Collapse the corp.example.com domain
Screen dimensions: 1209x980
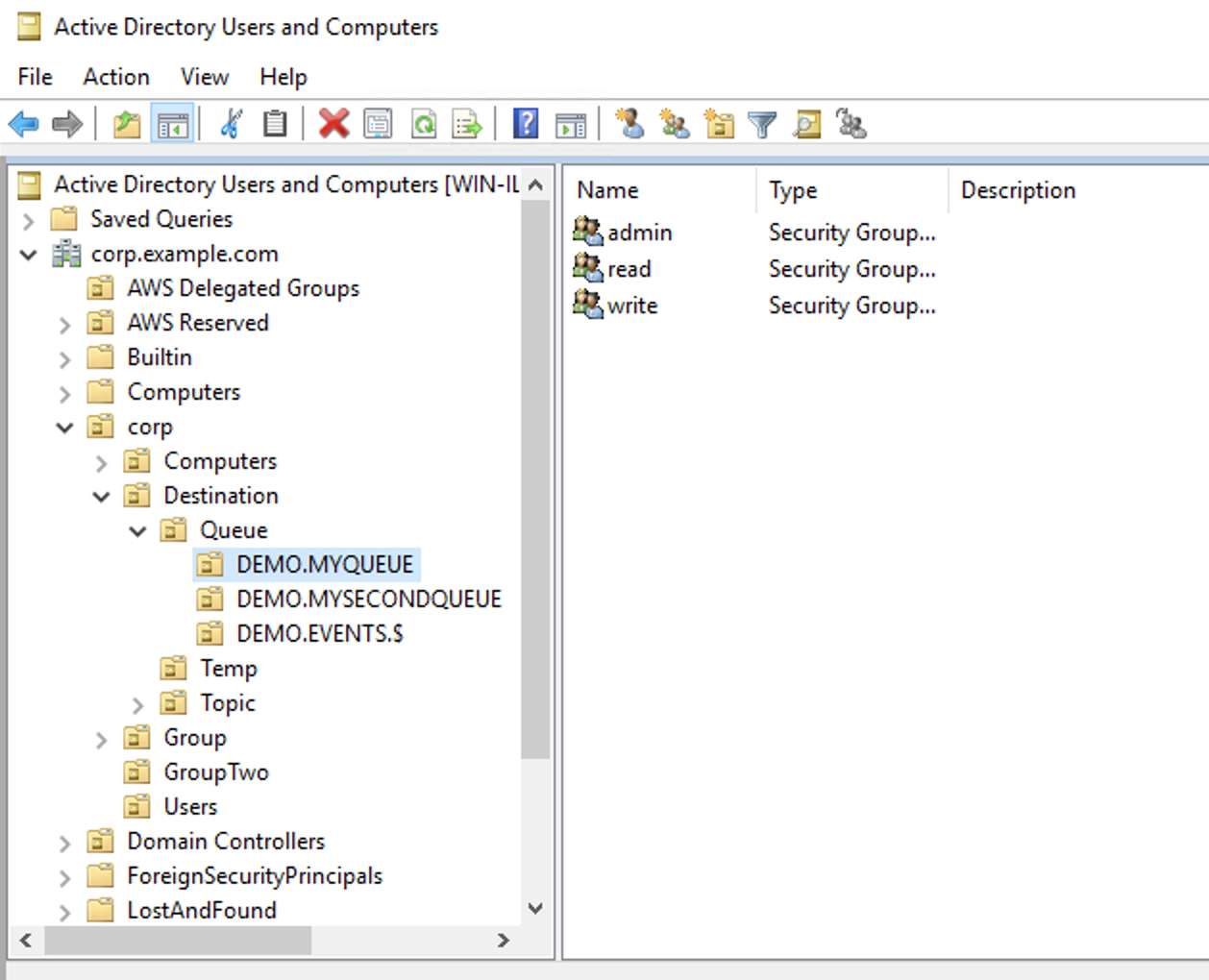click(27, 254)
